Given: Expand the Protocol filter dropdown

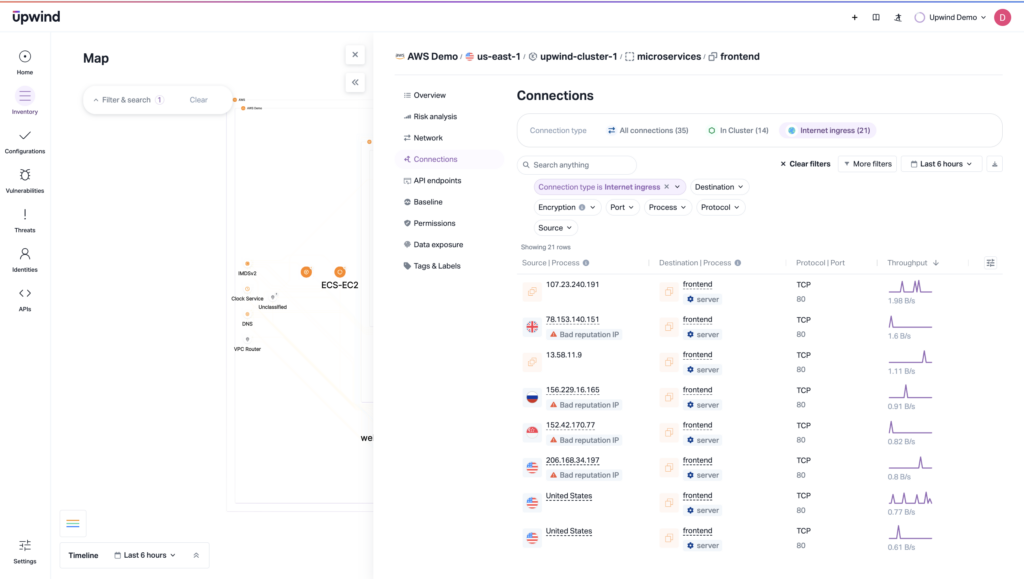Looking at the screenshot, I should (x=720, y=207).
